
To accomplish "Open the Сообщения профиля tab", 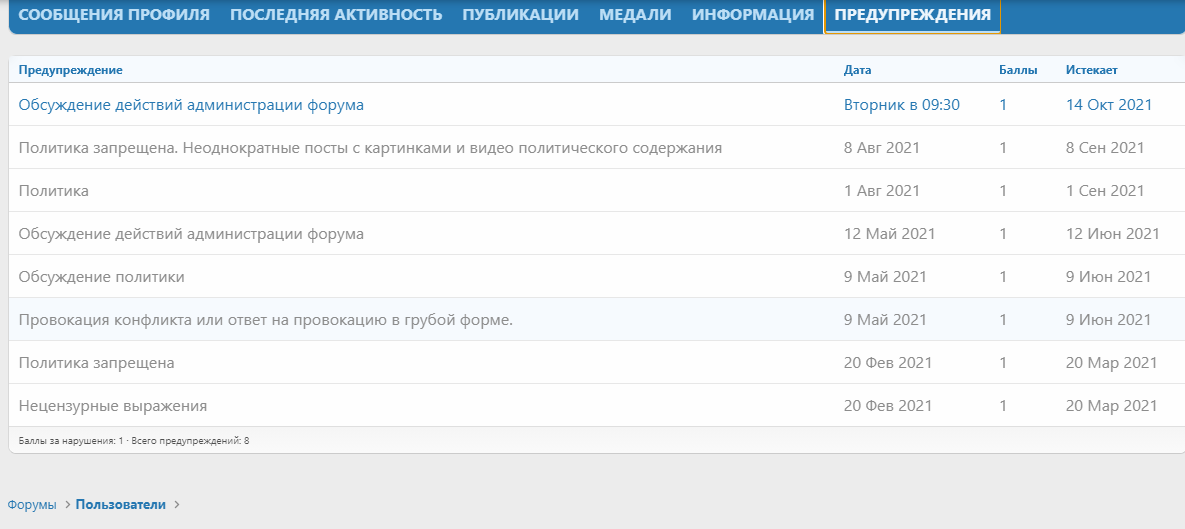I will 114,15.
